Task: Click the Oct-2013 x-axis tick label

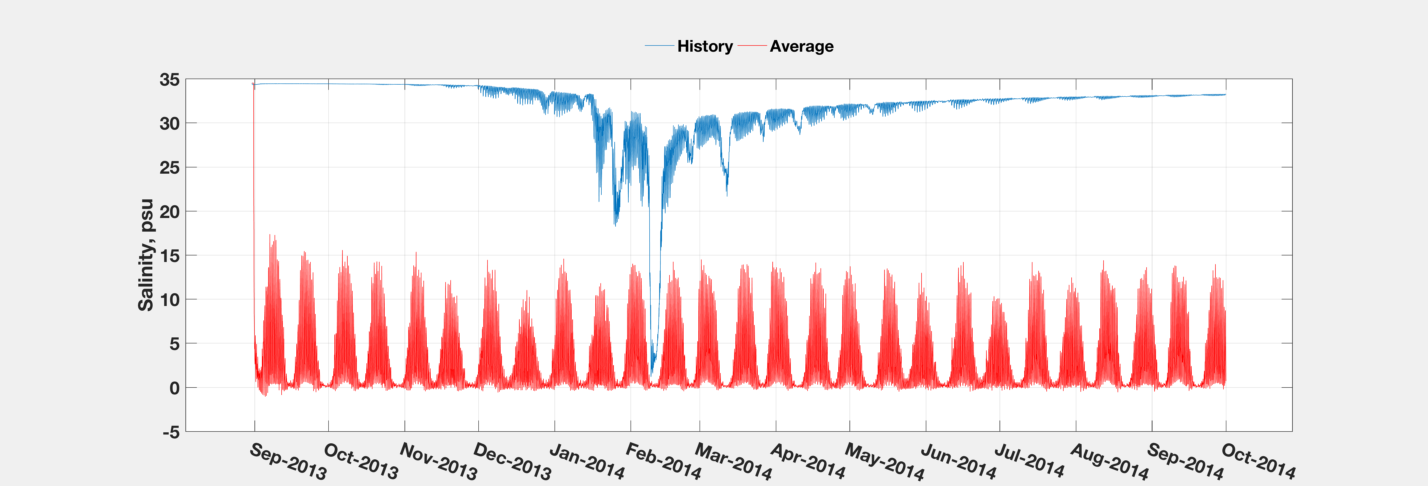Action: (361, 460)
